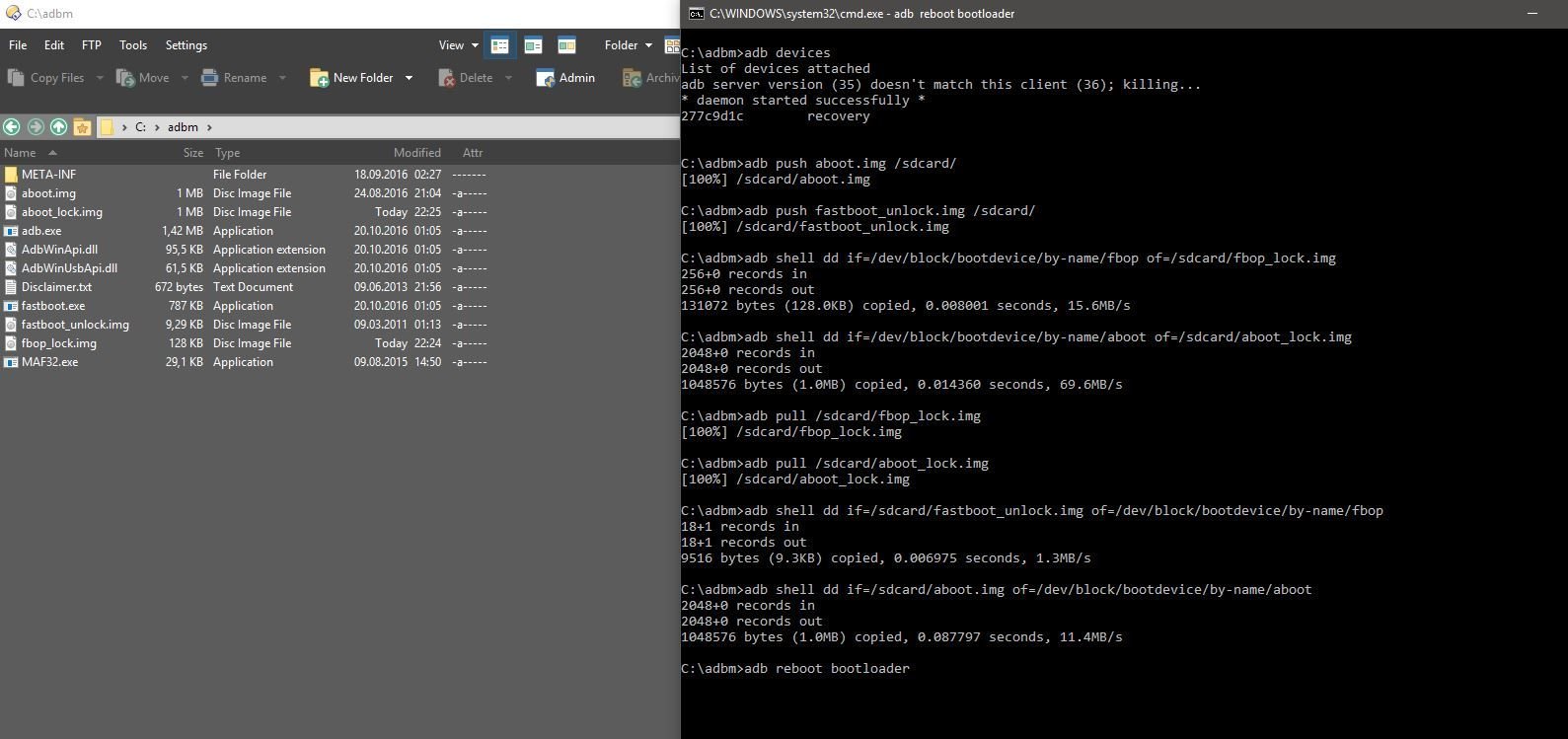Image resolution: width=1568 pixels, height=739 pixels.
Task: Click the Move toolbar button
Action: click(x=143, y=78)
